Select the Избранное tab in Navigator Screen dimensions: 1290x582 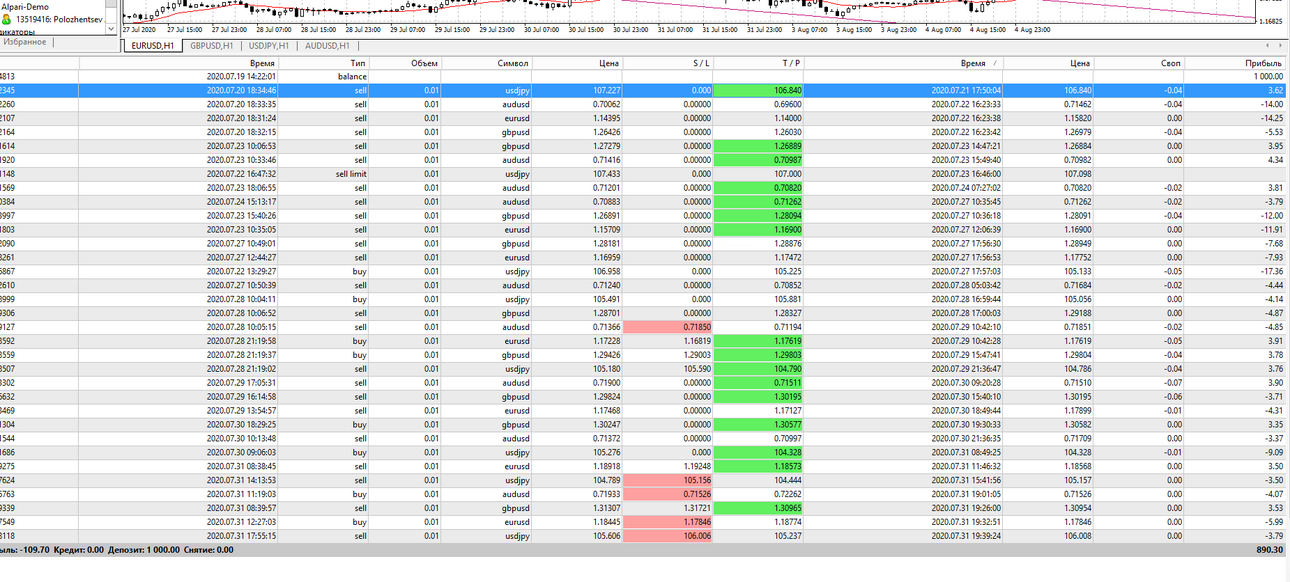click(x=25, y=42)
